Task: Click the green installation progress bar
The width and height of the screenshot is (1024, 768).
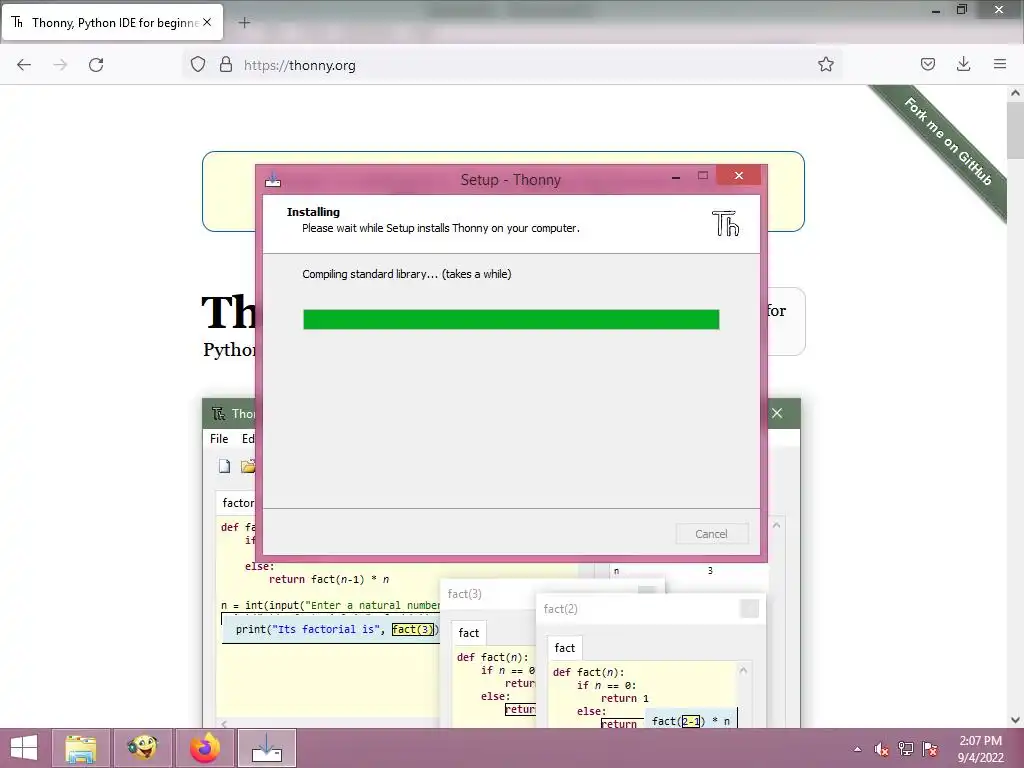Action: click(511, 319)
